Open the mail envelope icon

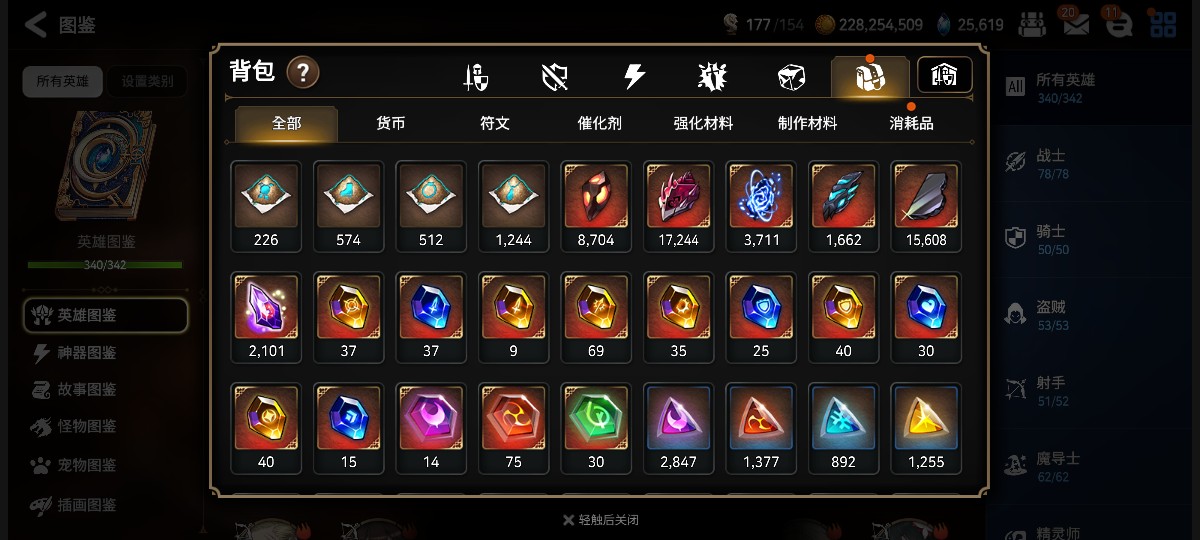pyautogui.click(x=1076, y=24)
